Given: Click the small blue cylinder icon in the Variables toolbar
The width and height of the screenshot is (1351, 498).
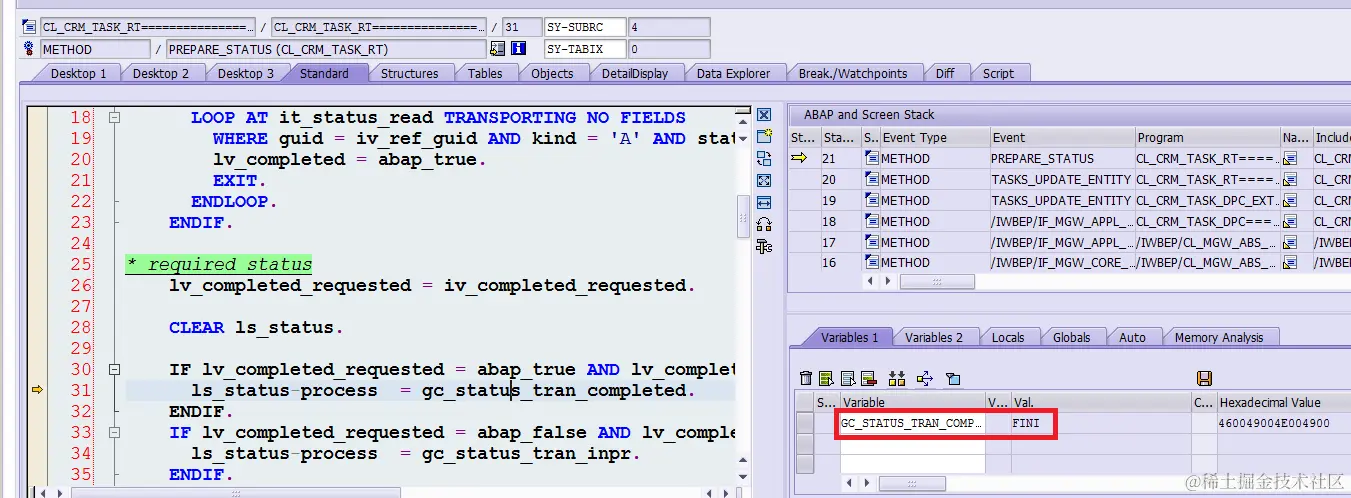Looking at the screenshot, I should 953,378.
